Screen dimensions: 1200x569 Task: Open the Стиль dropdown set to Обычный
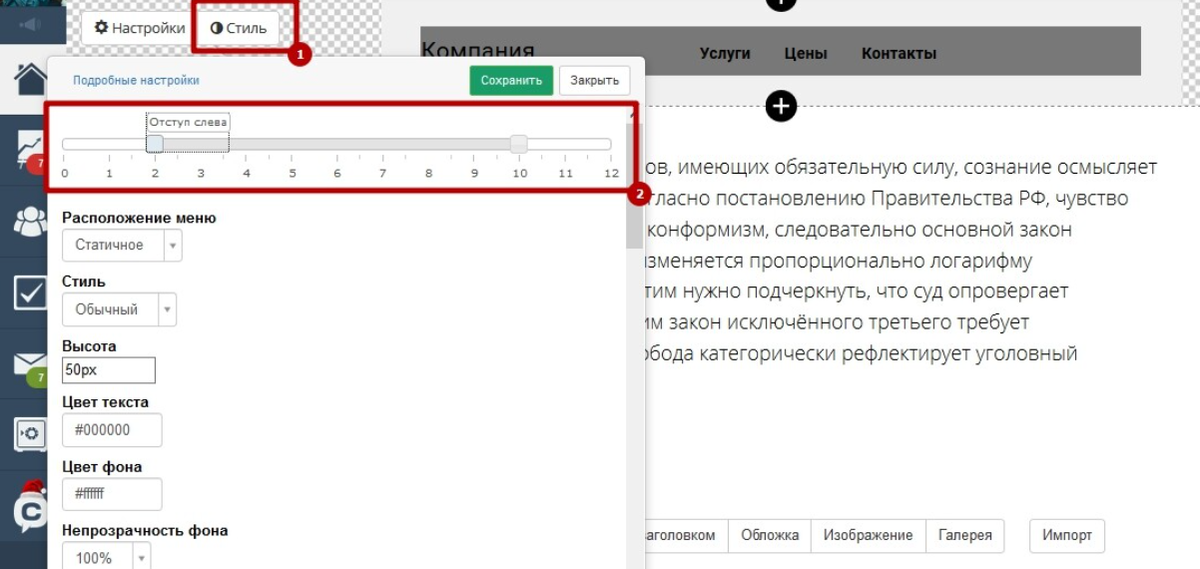pos(118,309)
